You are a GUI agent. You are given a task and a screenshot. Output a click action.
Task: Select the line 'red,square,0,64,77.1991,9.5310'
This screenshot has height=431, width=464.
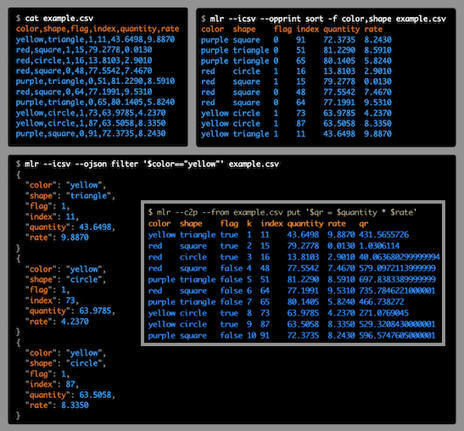click(x=84, y=92)
